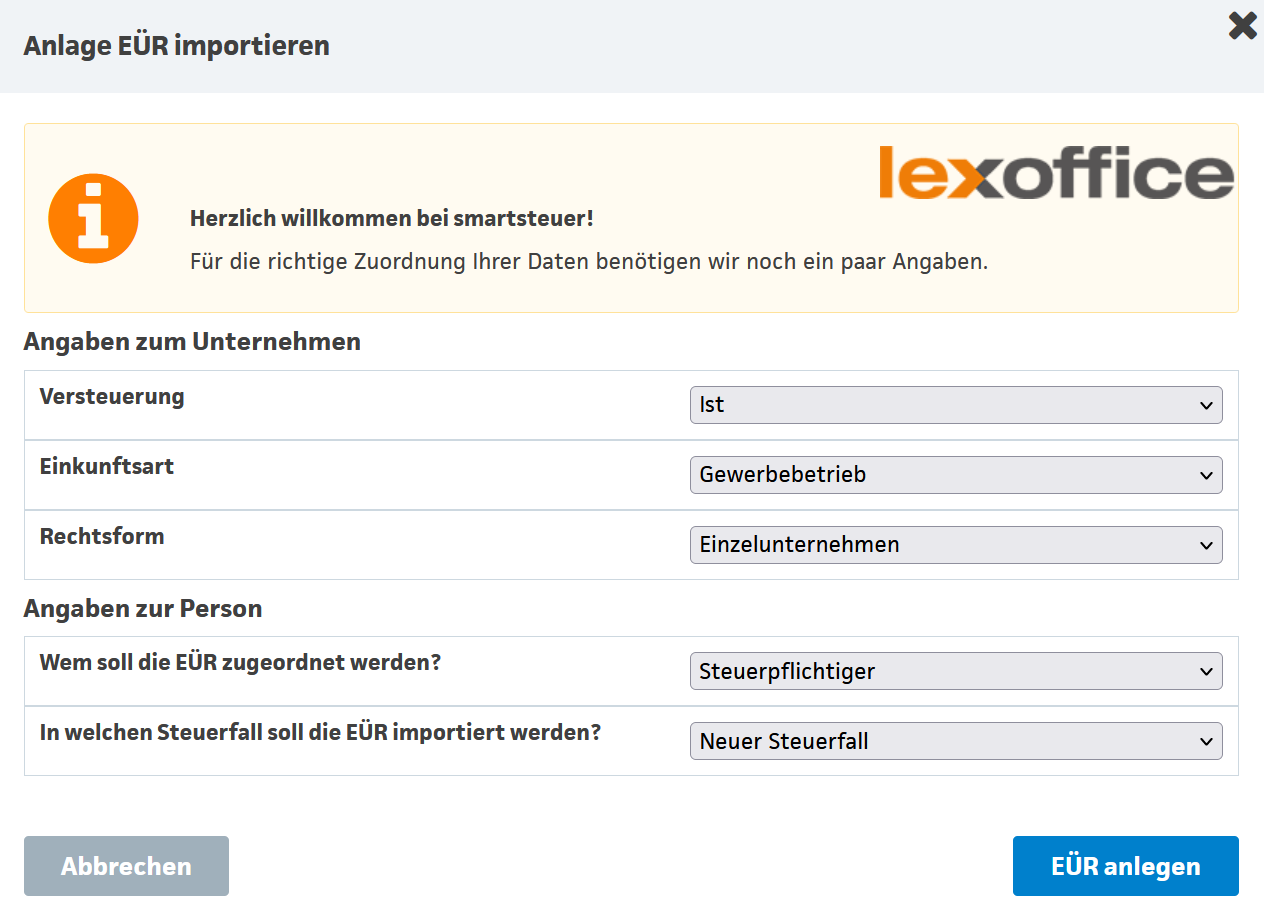Click the 'Herzlich willkommen bei smartsteuer!' text

pos(391,218)
